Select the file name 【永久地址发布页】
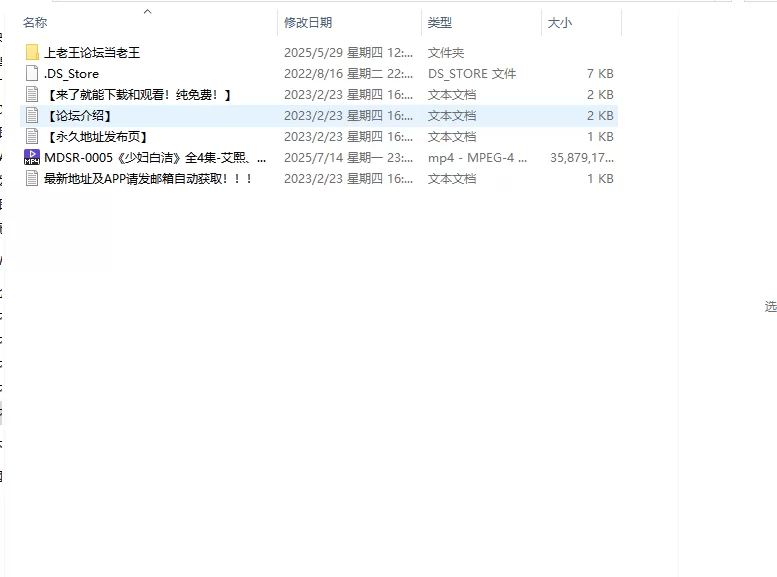777x577 pixels. tap(97, 136)
